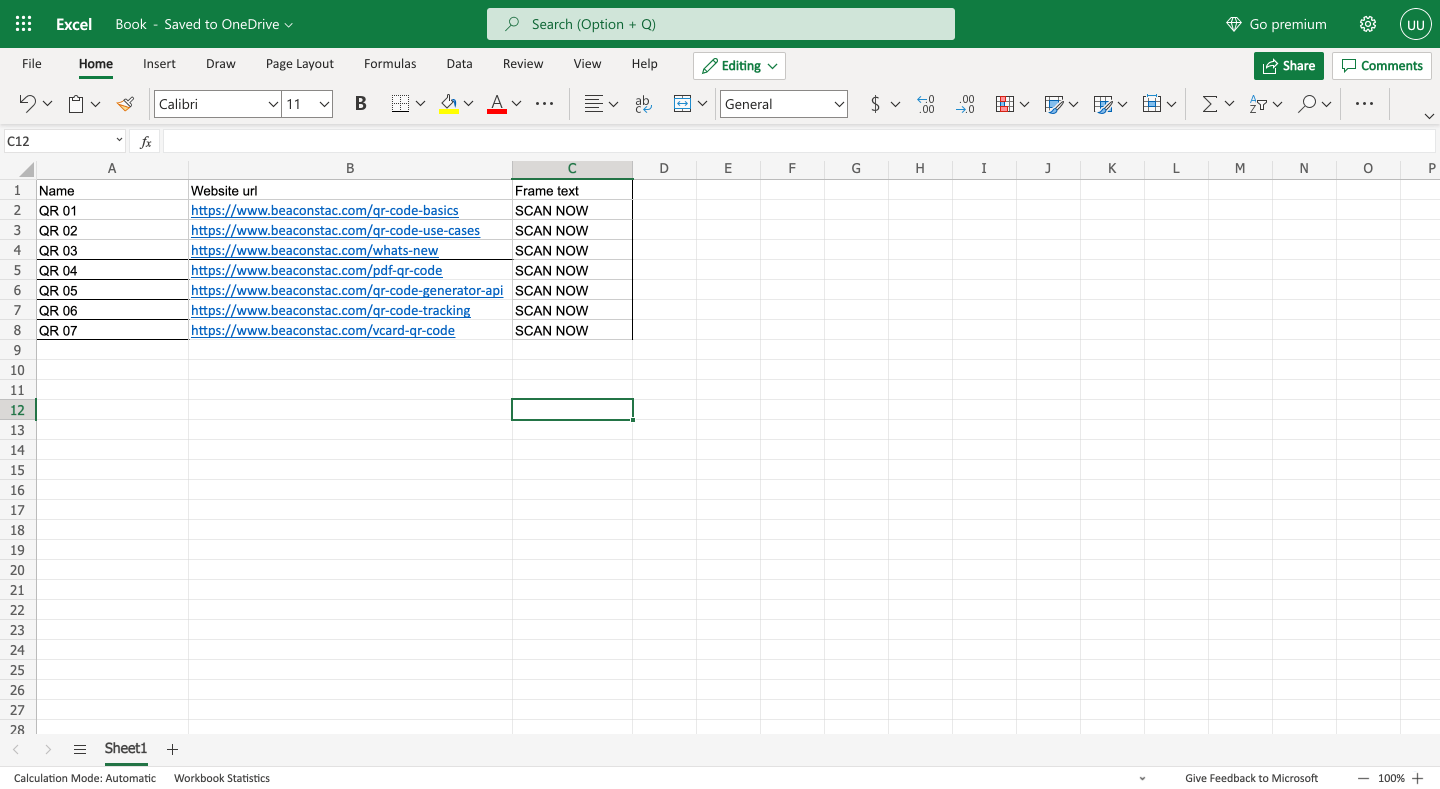This screenshot has width=1440, height=789.
Task: Select the Format Painter tool
Action: coord(124,103)
